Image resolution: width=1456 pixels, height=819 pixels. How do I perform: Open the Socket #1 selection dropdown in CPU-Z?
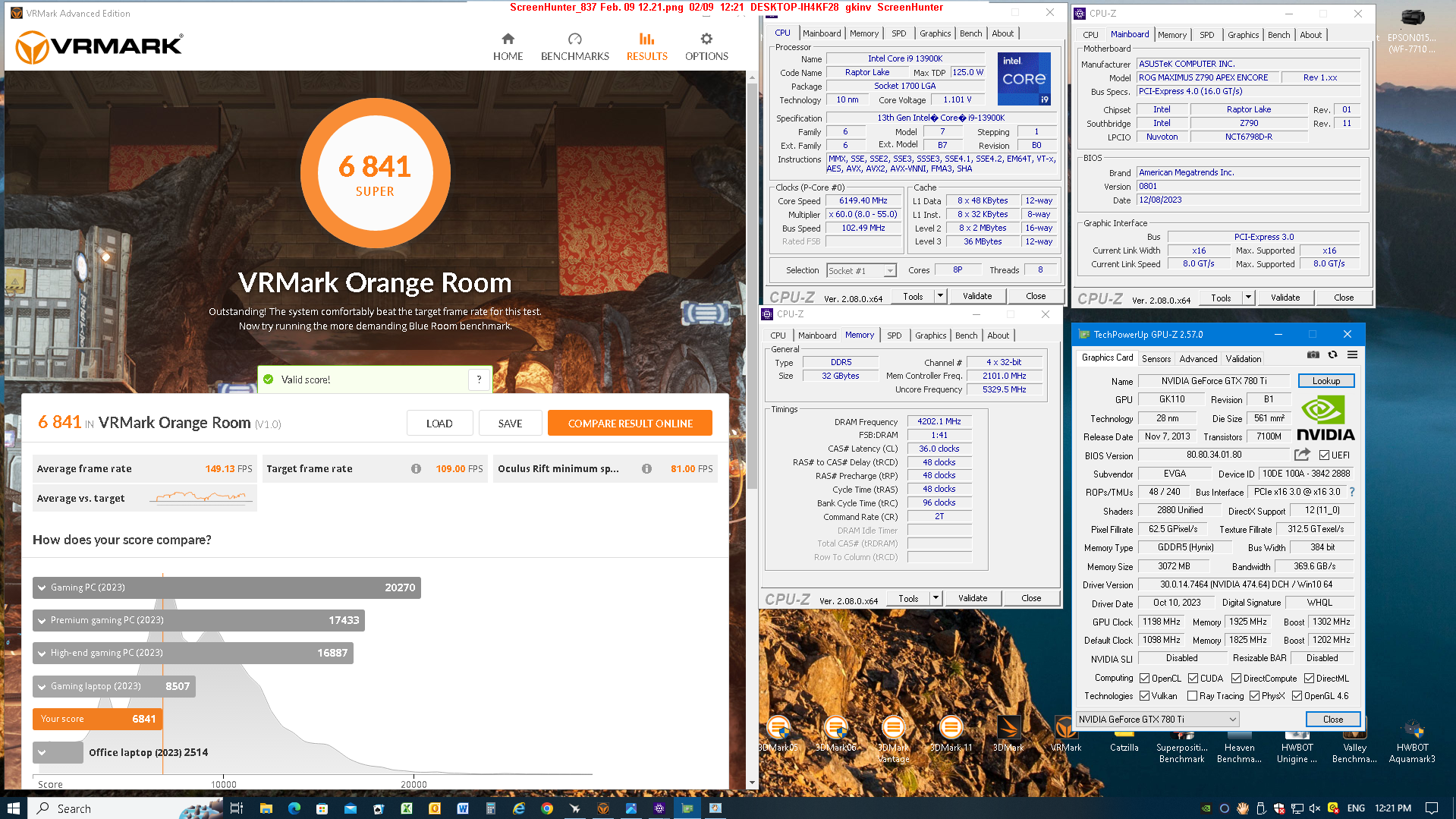861,271
